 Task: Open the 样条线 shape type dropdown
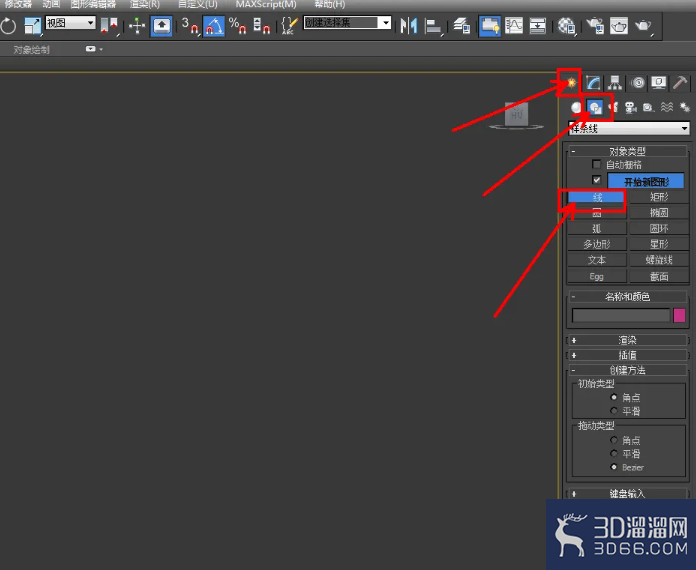[x=629, y=129]
